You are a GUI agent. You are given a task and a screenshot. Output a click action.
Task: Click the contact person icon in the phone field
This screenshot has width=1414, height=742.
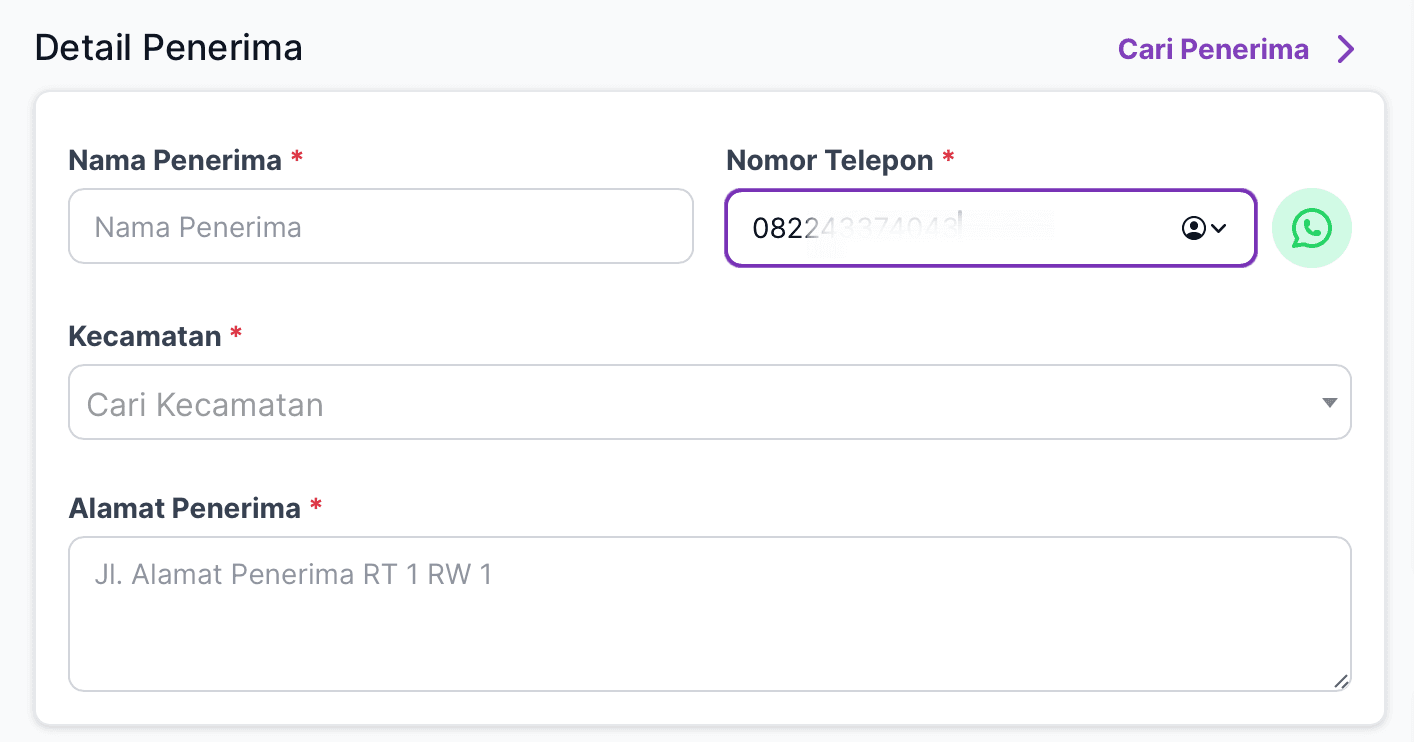tap(1193, 228)
